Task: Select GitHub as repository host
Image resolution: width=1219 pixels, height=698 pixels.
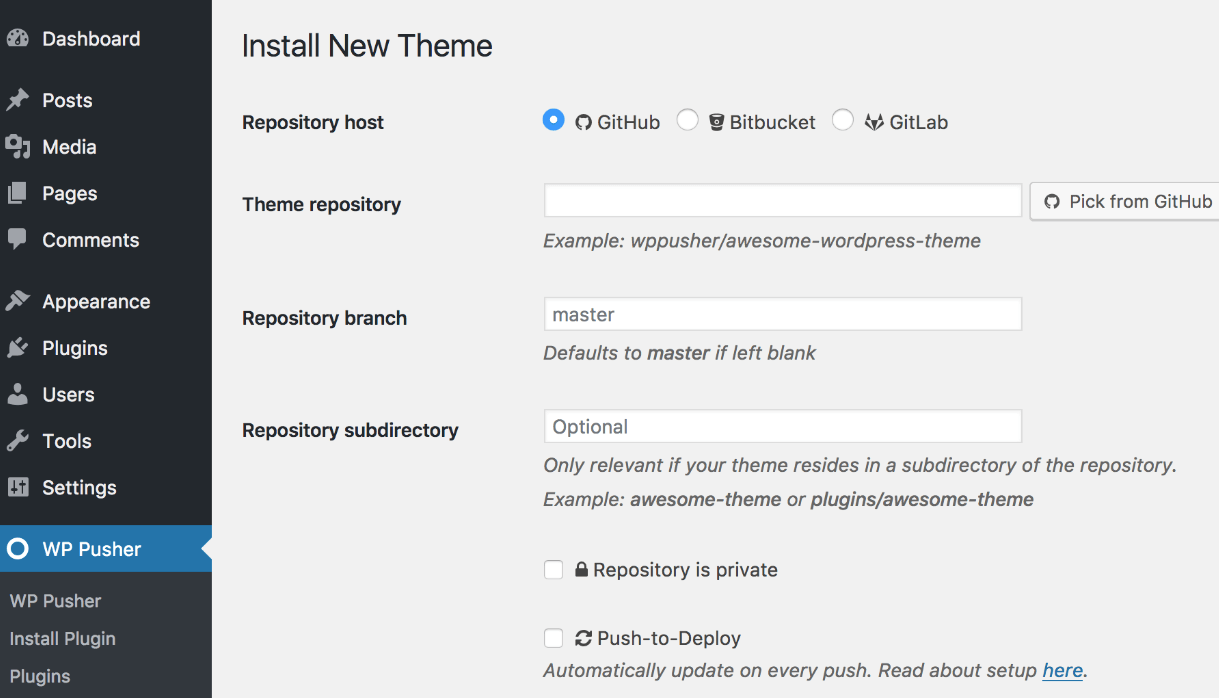Action: [x=553, y=120]
